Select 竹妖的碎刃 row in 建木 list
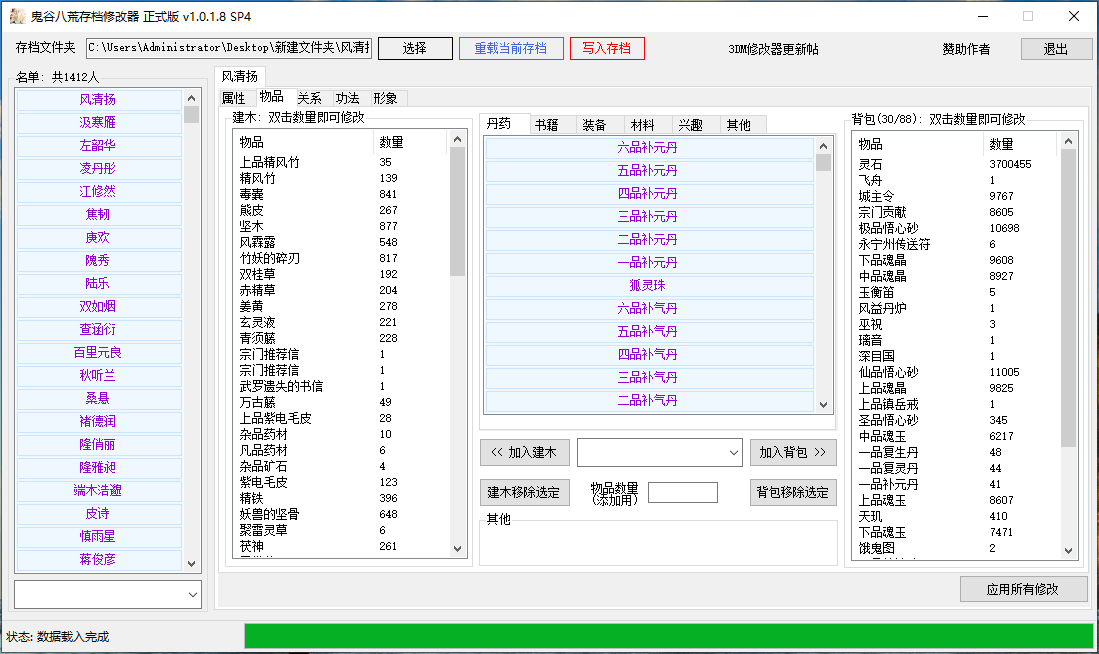1099x654 pixels. point(342,258)
